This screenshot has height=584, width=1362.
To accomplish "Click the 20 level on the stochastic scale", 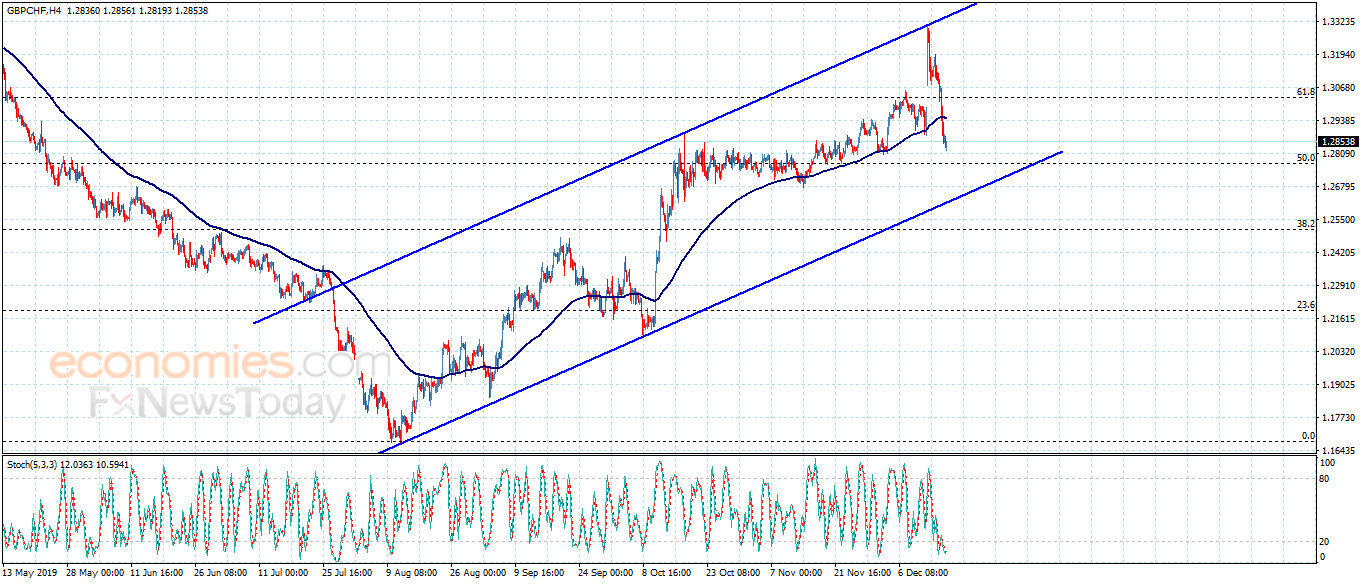I will pos(1326,541).
